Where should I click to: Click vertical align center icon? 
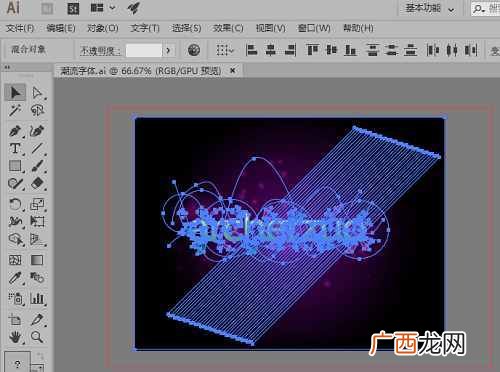click(332, 50)
